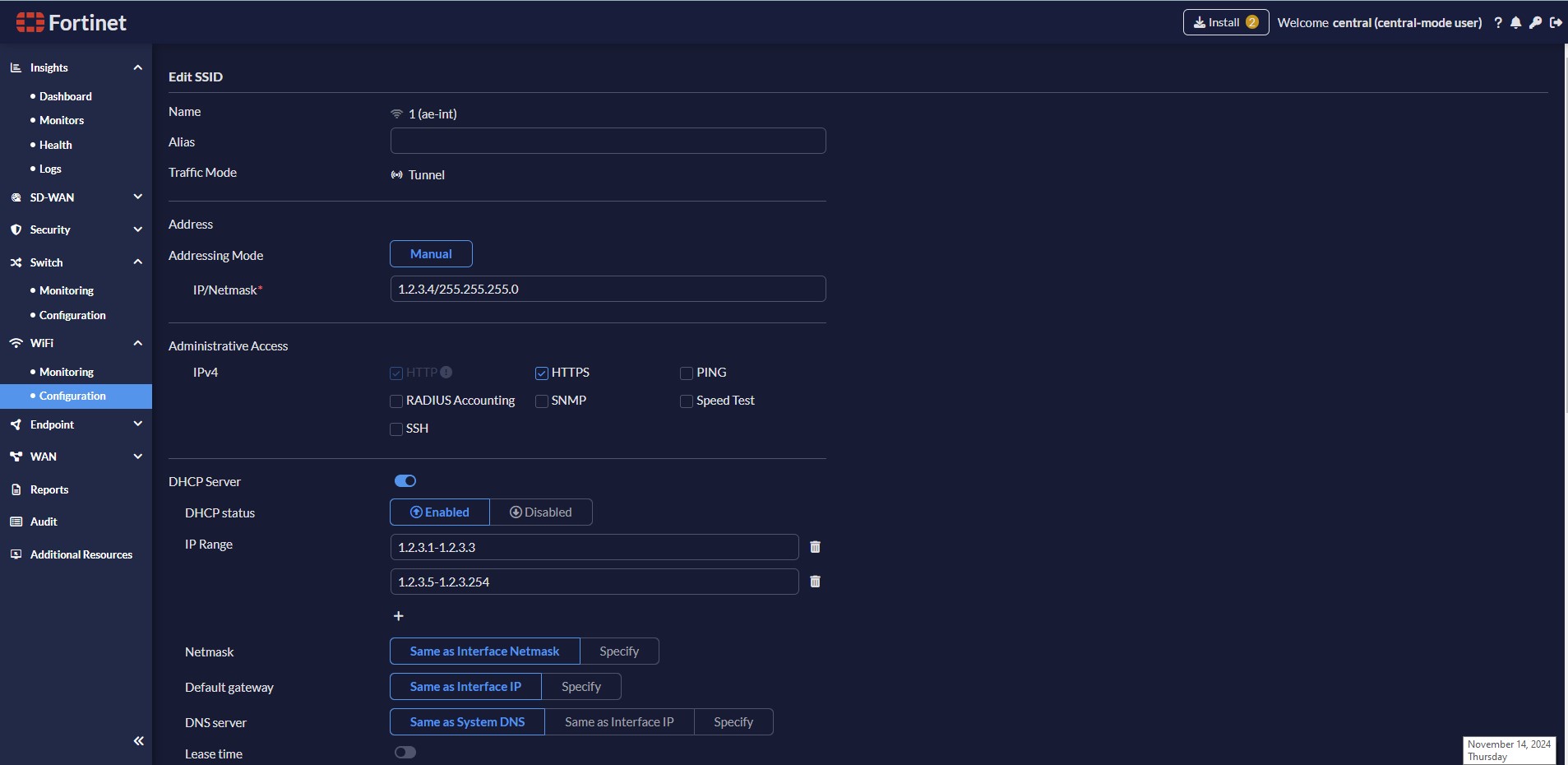Open the help icon in the top bar
The height and width of the screenshot is (765, 1568).
point(1498,22)
